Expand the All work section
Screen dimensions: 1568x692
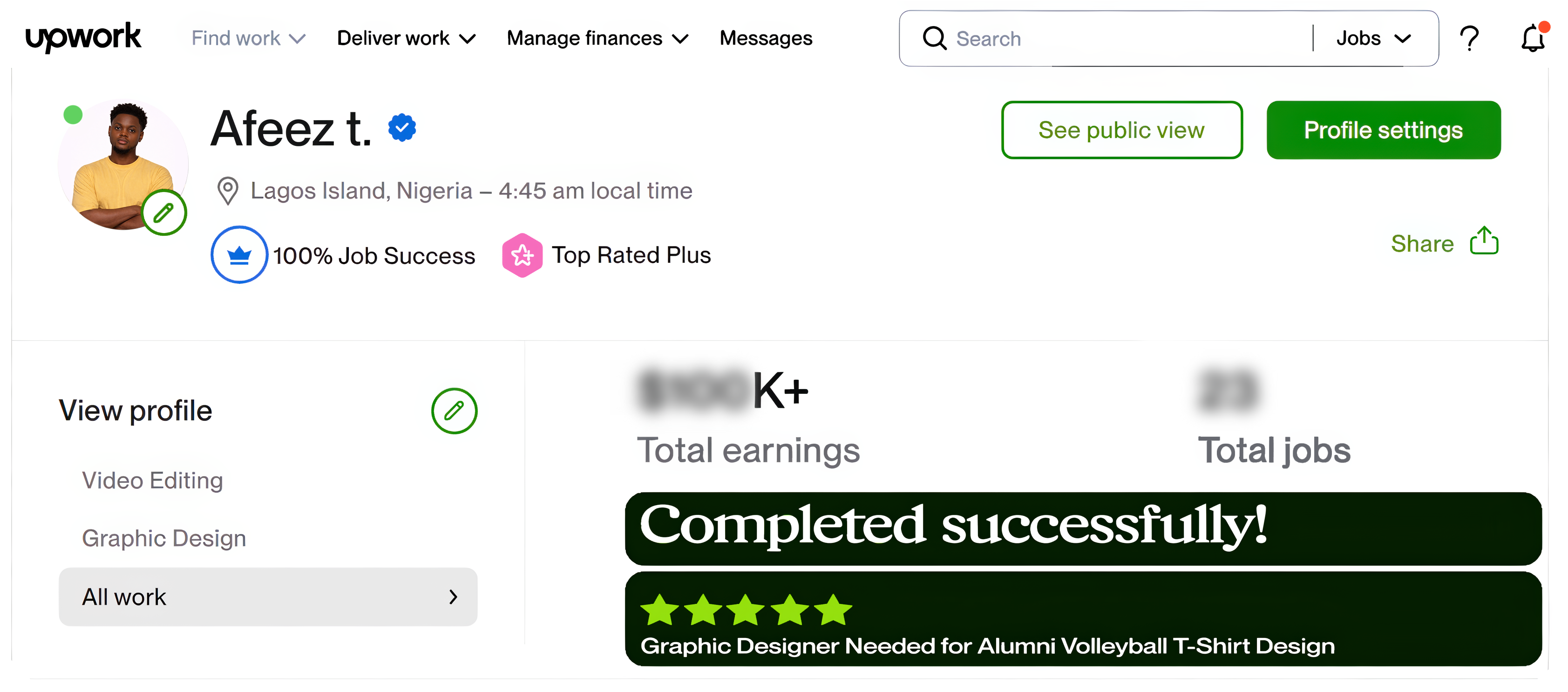tap(267, 597)
